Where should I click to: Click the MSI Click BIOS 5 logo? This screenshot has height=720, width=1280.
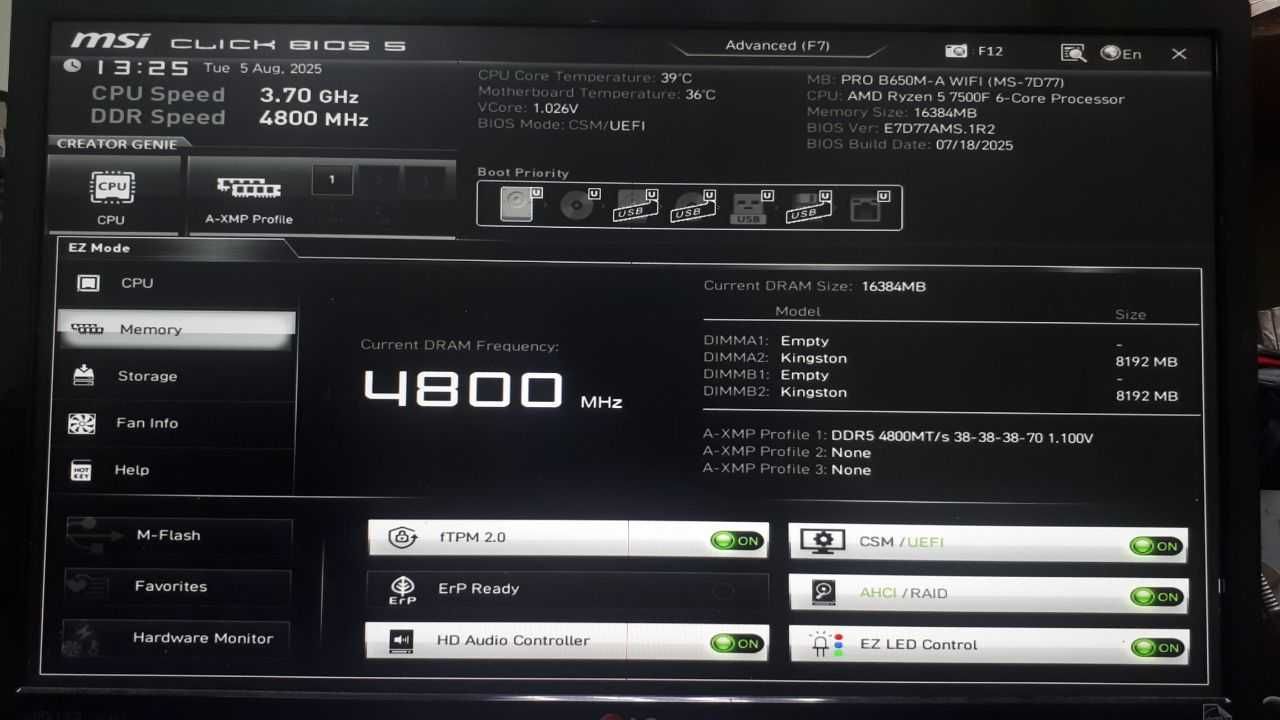coord(237,43)
